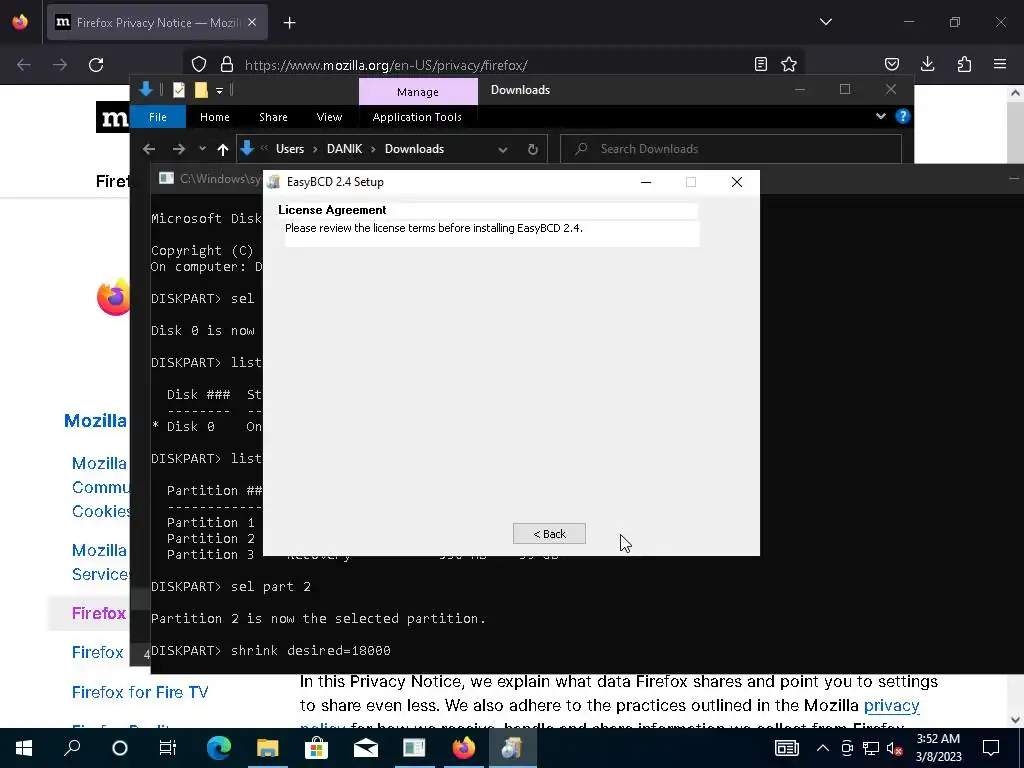Click Users in the Explorer breadcrumb
The image size is (1024, 768).
coord(290,149)
